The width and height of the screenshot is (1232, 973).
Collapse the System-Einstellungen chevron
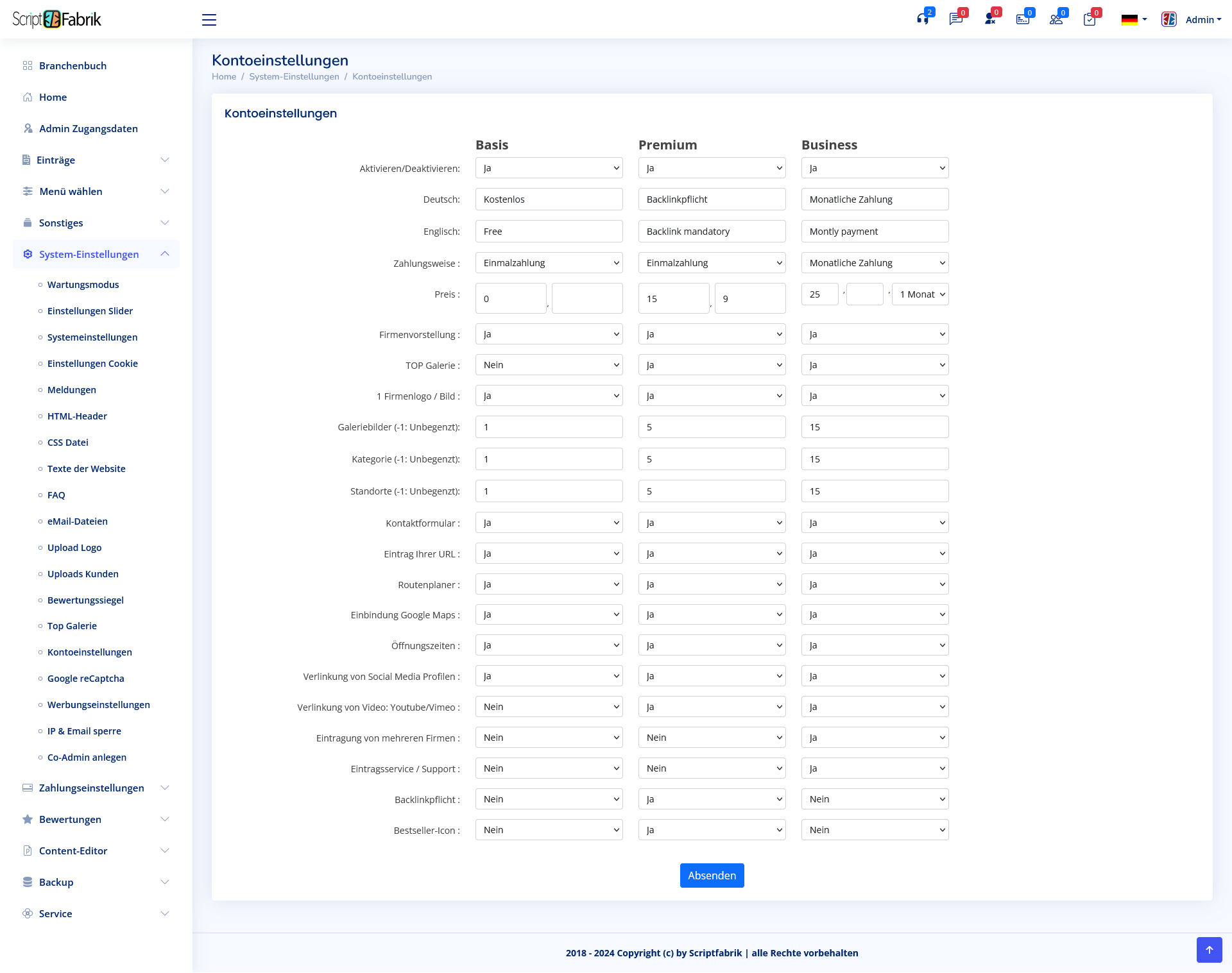click(x=165, y=254)
